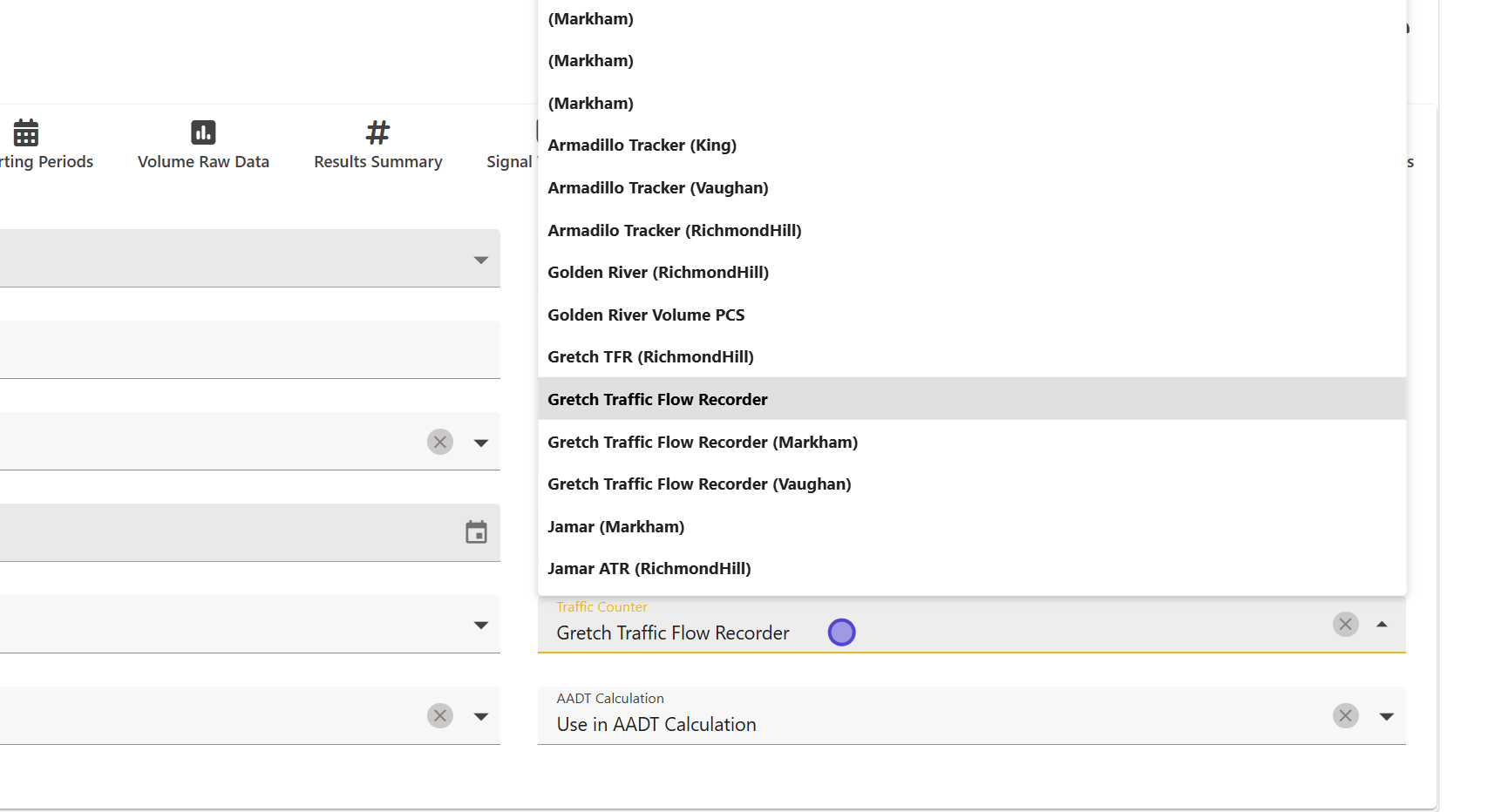
Task: Choose Gretch TFR (RichmondHill) option
Action: [650, 357]
